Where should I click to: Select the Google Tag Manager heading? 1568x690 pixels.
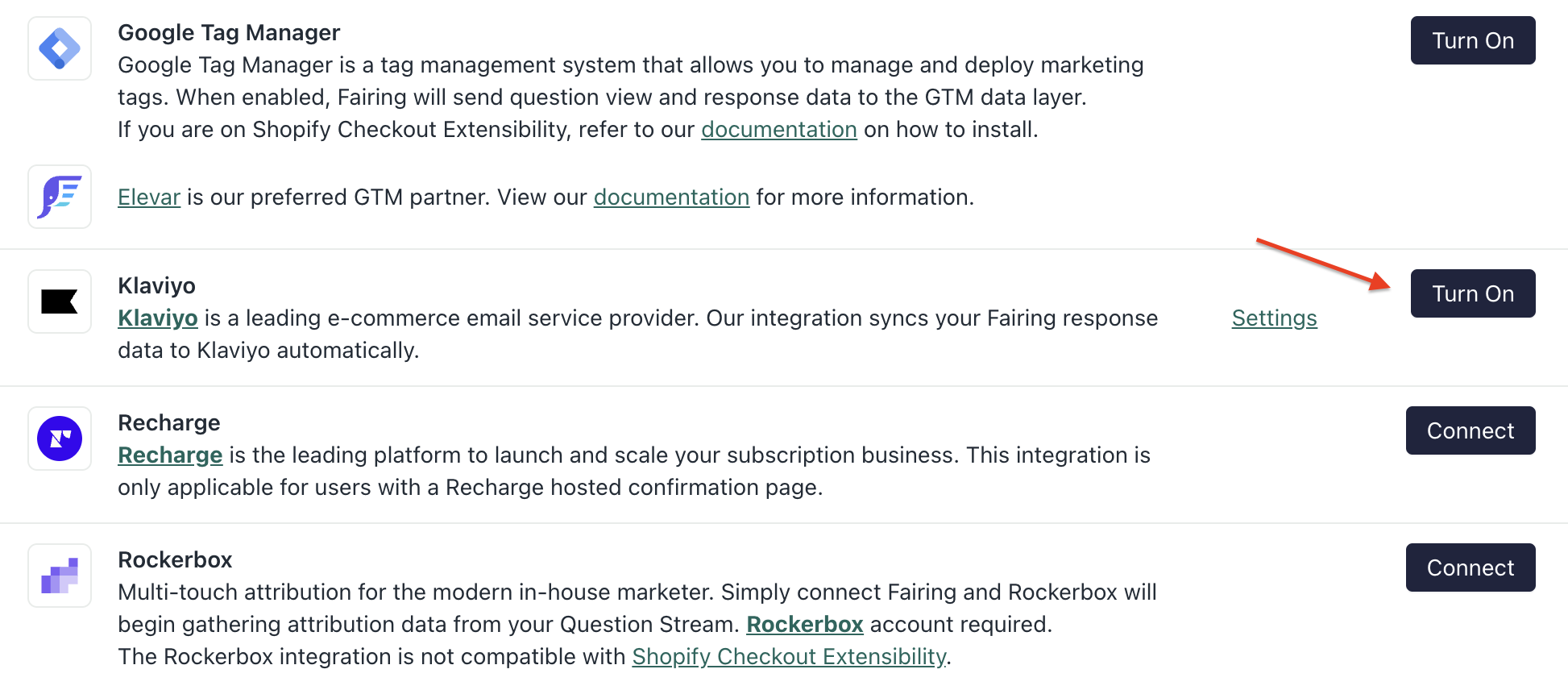pos(229,33)
